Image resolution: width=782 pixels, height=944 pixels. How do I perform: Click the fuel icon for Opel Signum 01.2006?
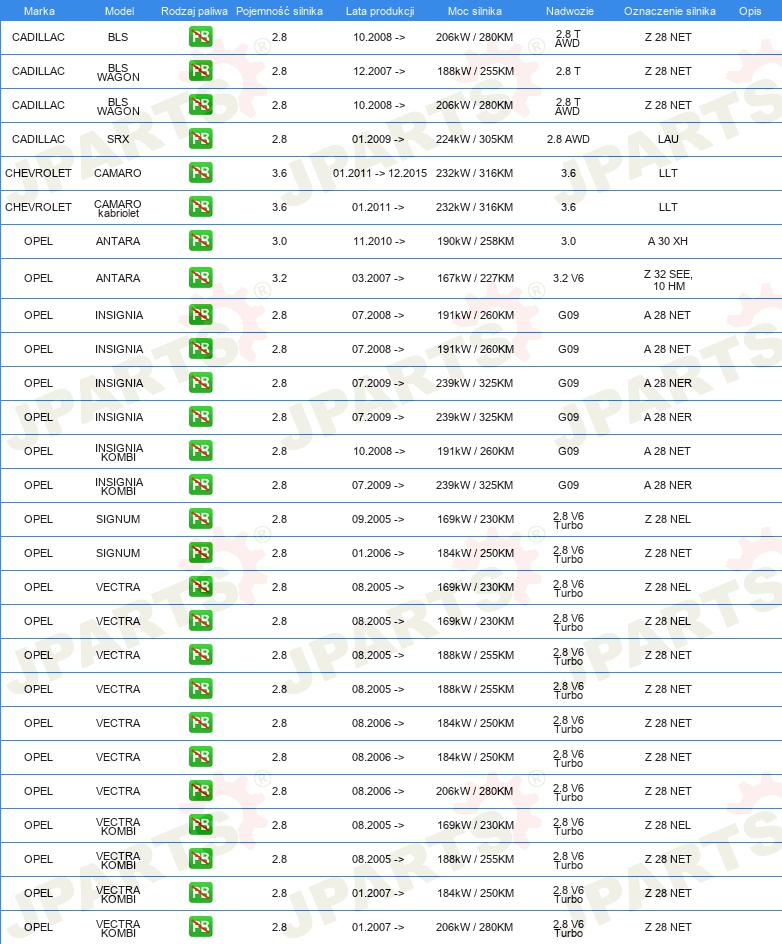[x=200, y=553]
